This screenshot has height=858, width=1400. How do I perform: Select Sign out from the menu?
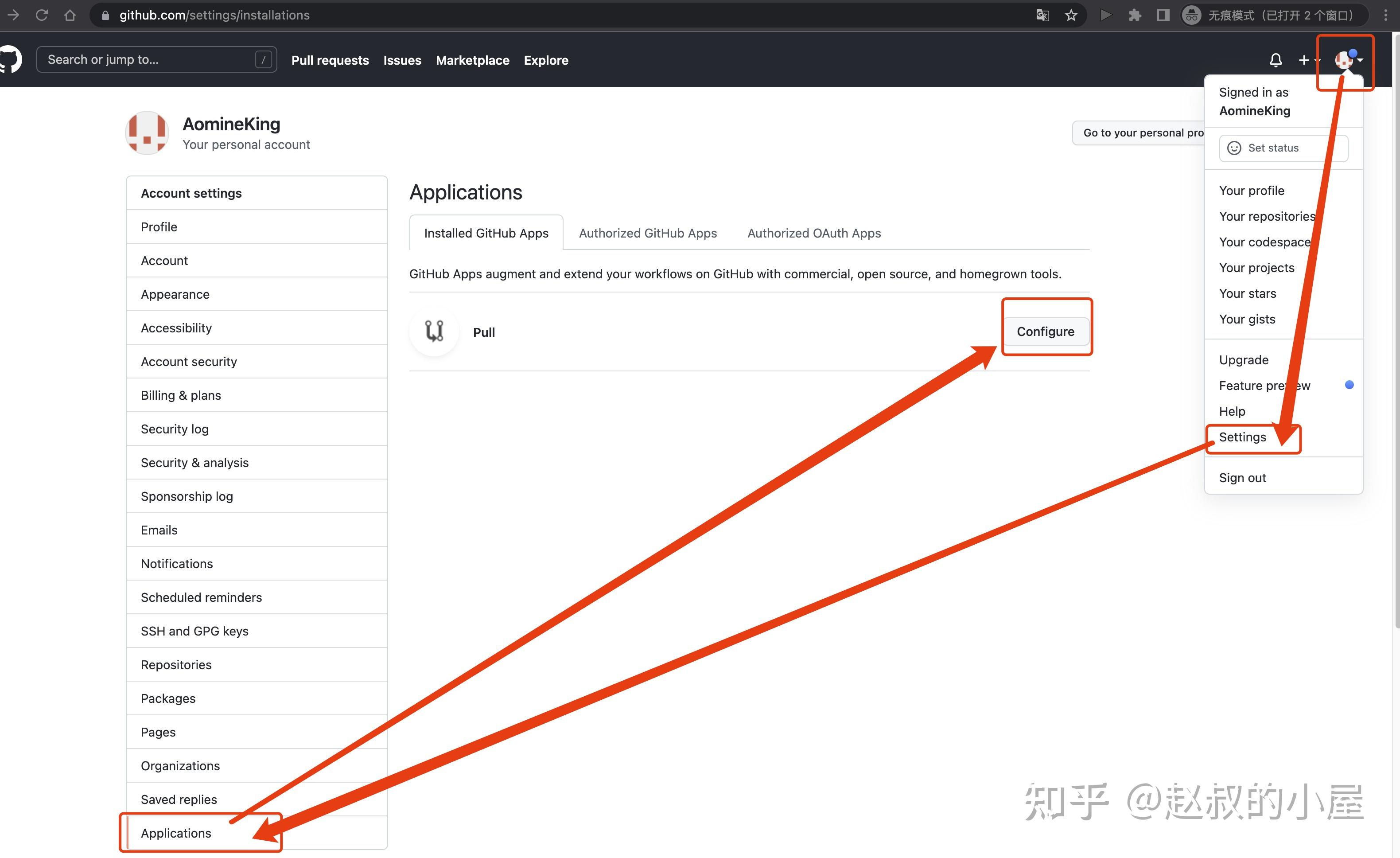1243,477
